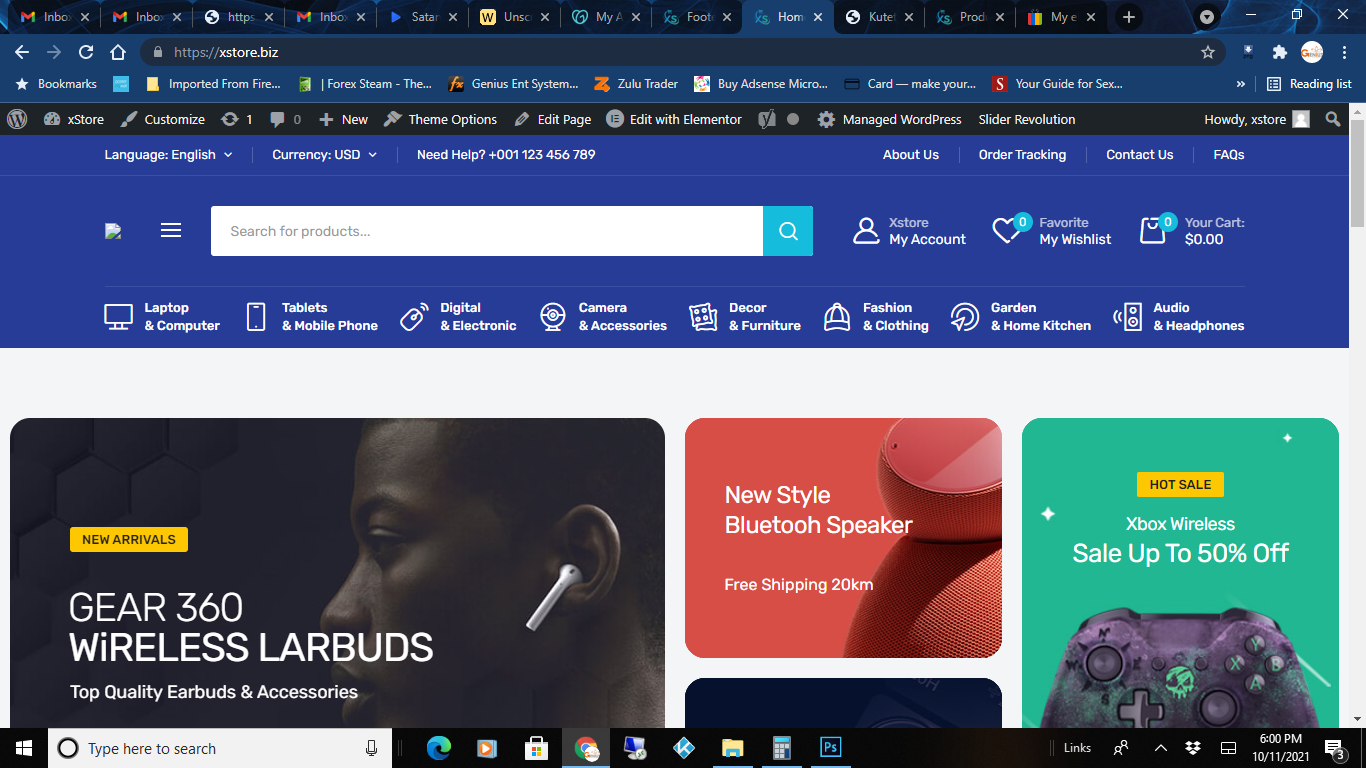The width and height of the screenshot is (1366, 768).
Task: Open Managed WordPress menu
Action: (x=889, y=119)
